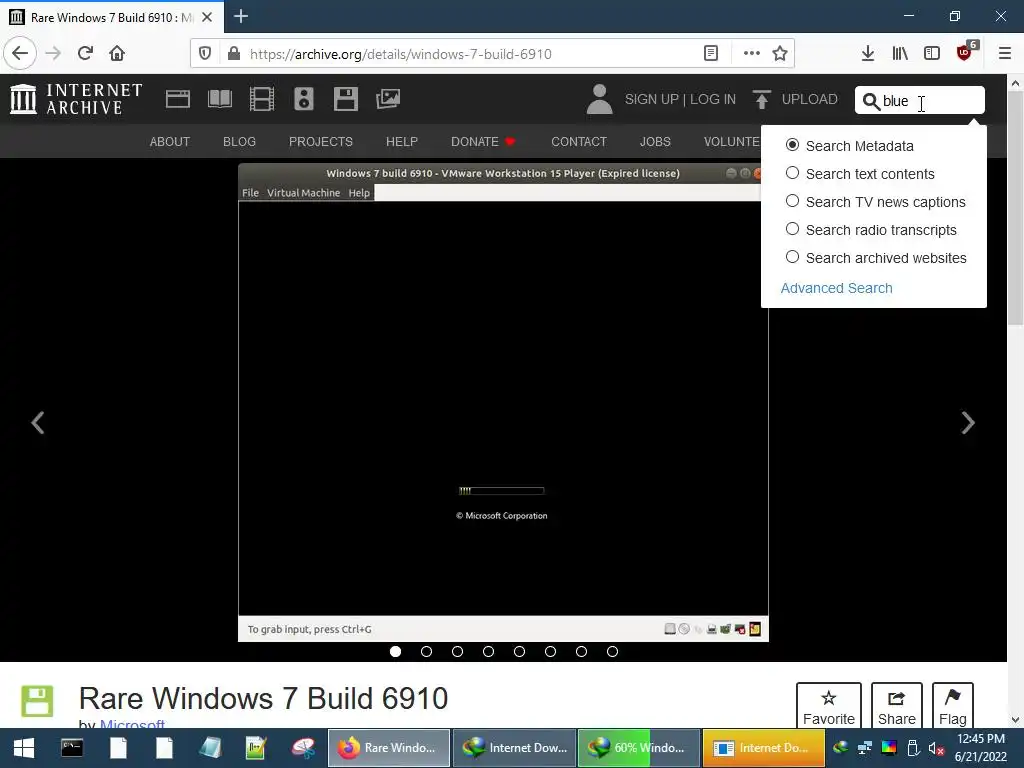Viewport: 1024px width, 768px height.
Task: Switch to the 60% Windo... download taskbar item
Action: 639,748
